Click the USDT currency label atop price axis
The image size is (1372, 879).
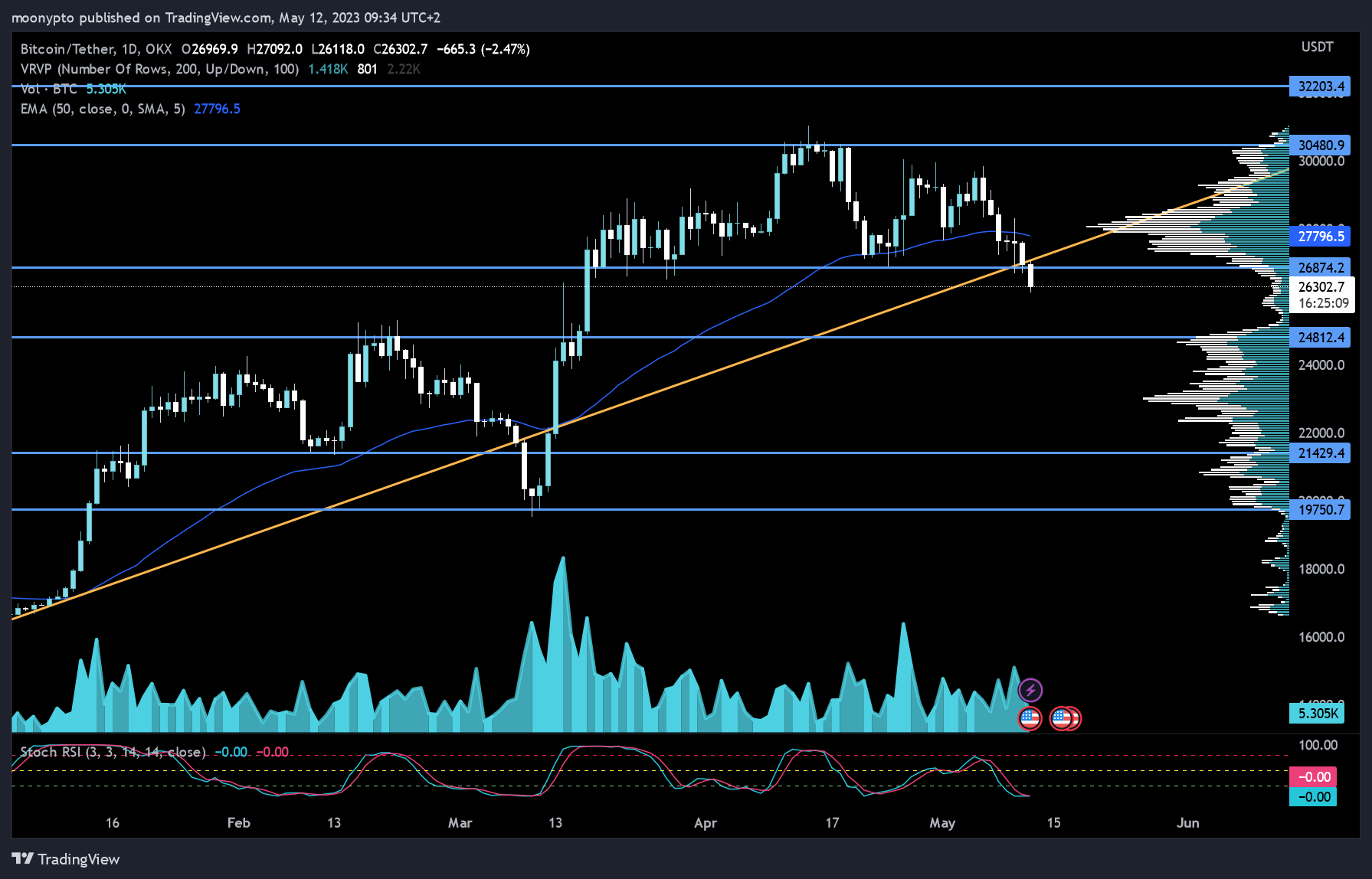pos(1318,47)
